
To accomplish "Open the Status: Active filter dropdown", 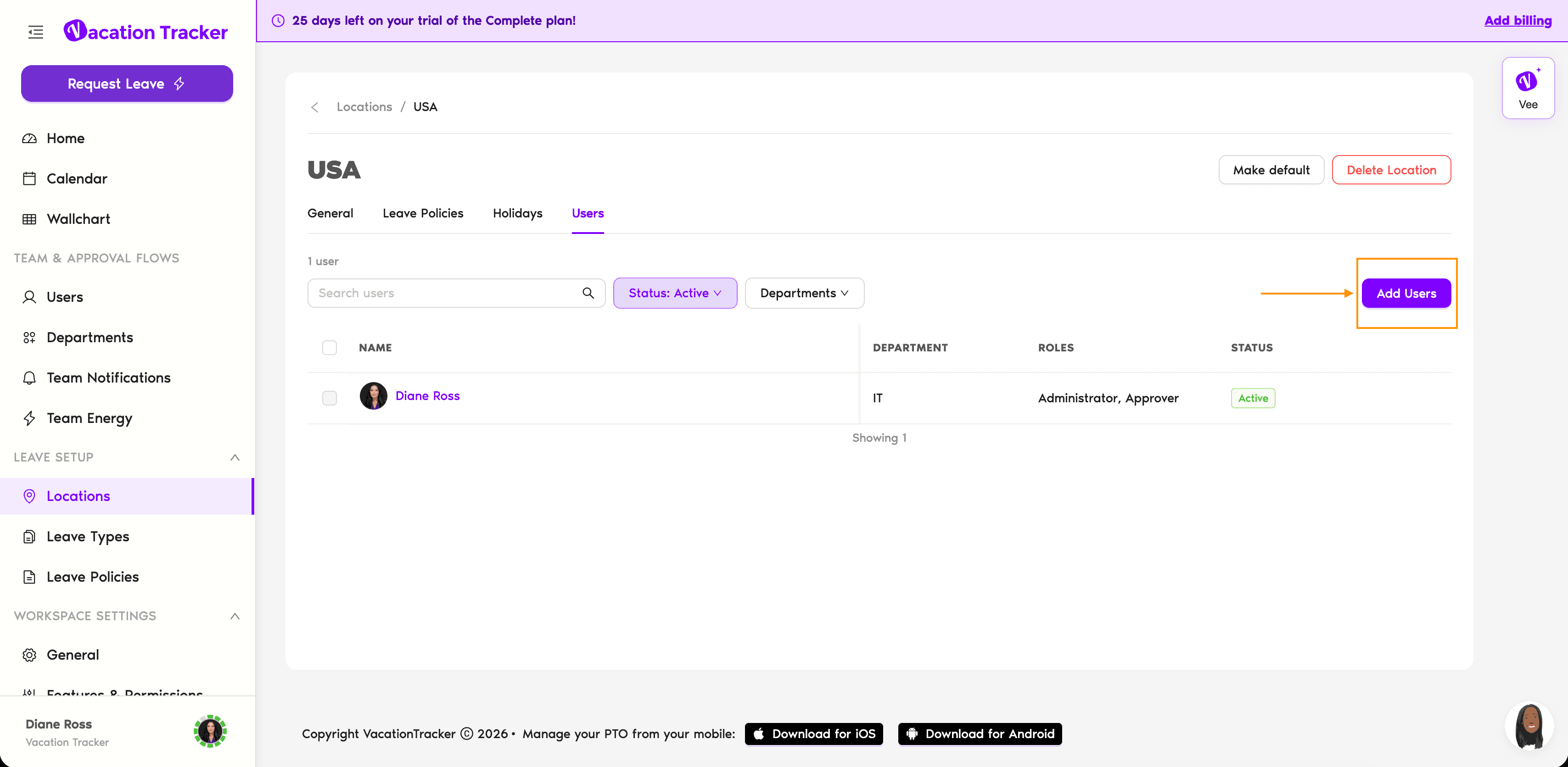I will (675, 293).
